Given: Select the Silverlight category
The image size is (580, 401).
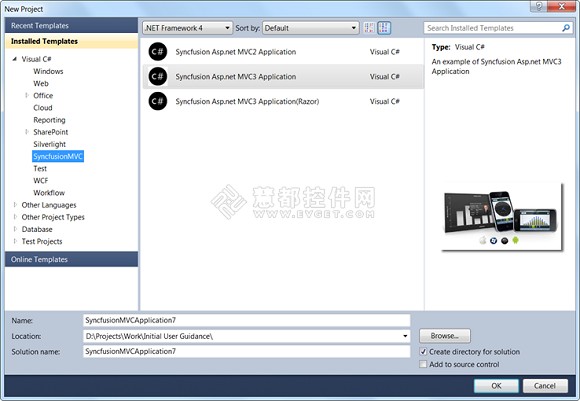Looking at the screenshot, I should (50, 144).
